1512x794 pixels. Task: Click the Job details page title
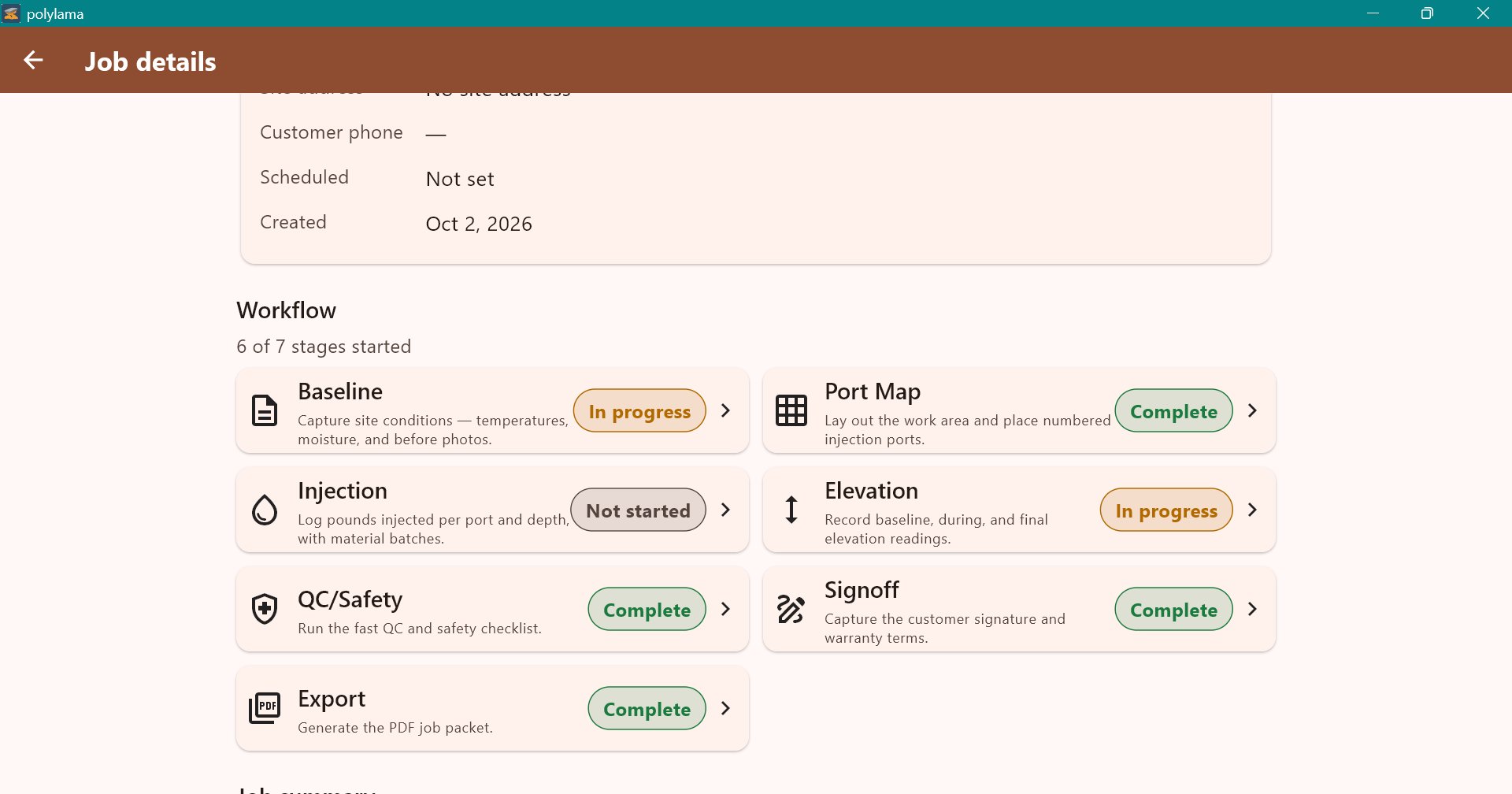[x=150, y=61]
